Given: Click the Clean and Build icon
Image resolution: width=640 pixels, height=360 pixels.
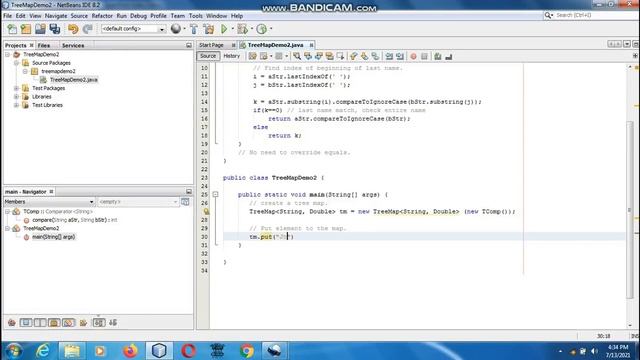Looking at the screenshot, I should pos(209,29).
